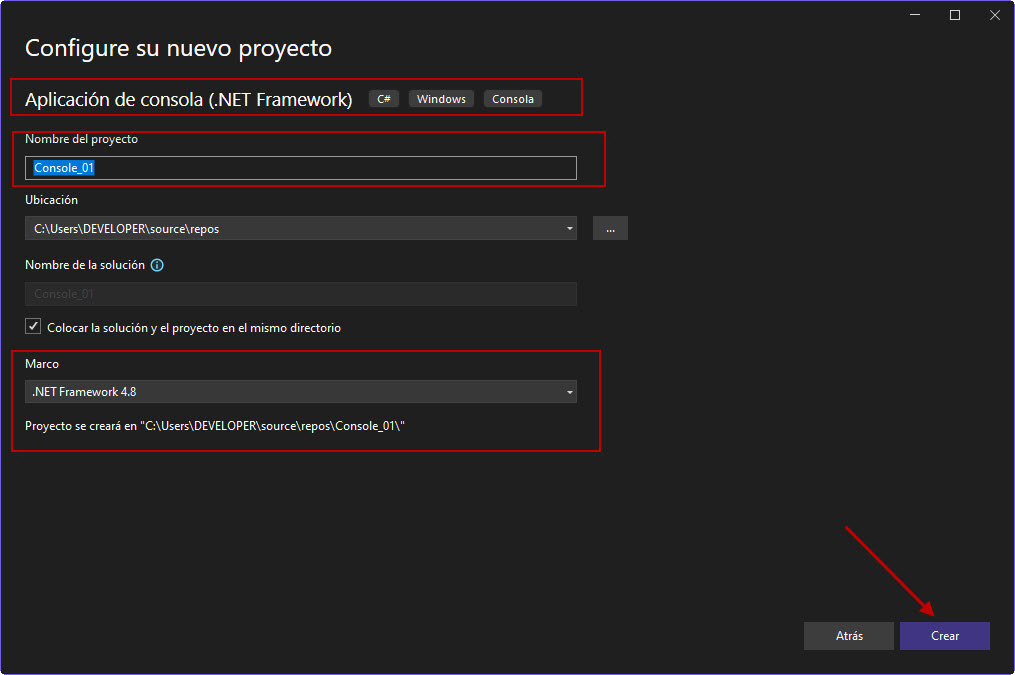Click the Consola tag
Image resolution: width=1015 pixels, height=675 pixels.
pyautogui.click(x=513, y=99)
